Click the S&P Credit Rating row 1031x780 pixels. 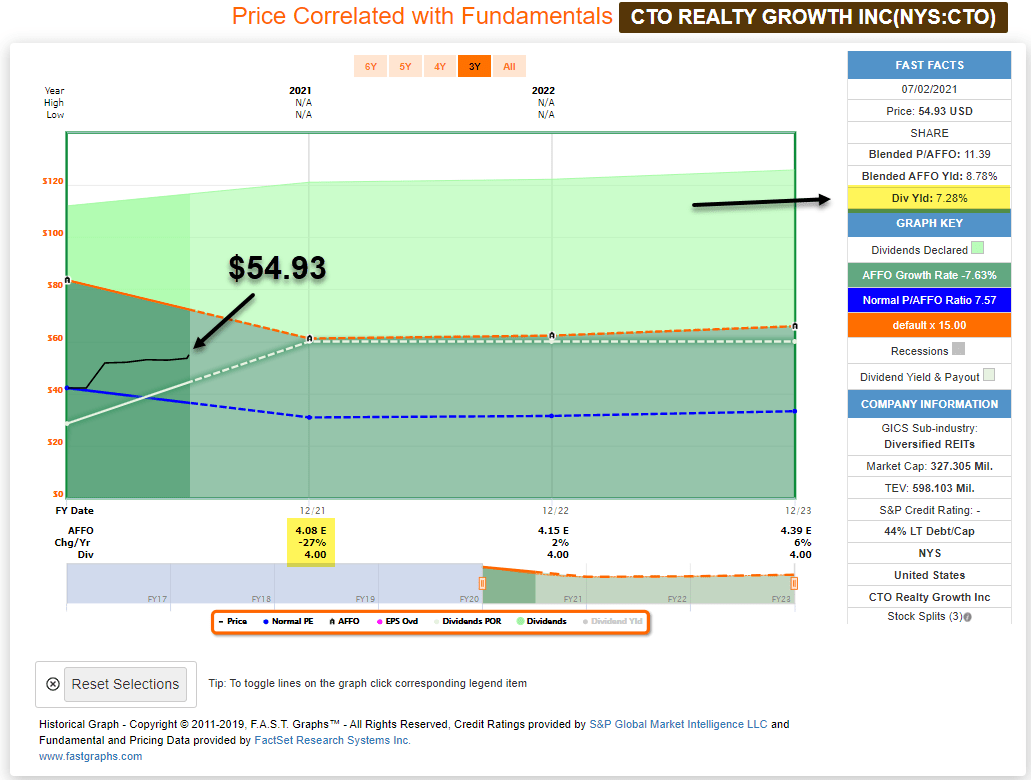pyautogui.click(x=929, y=510)
